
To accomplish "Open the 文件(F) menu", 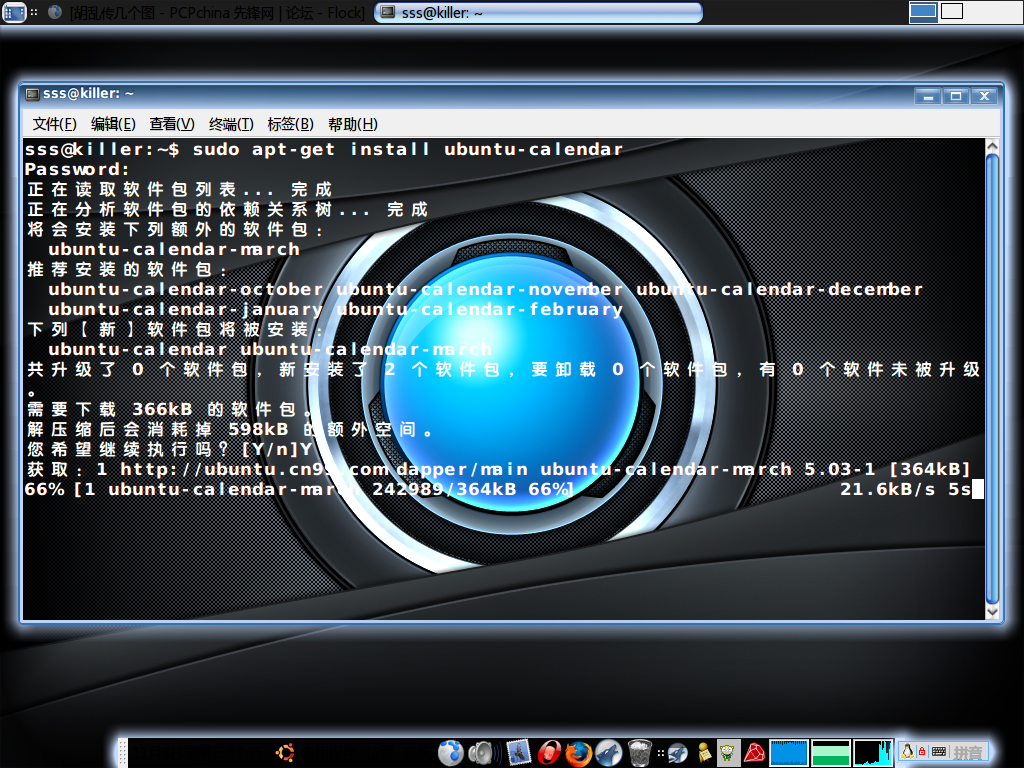I will pos(54,124).
